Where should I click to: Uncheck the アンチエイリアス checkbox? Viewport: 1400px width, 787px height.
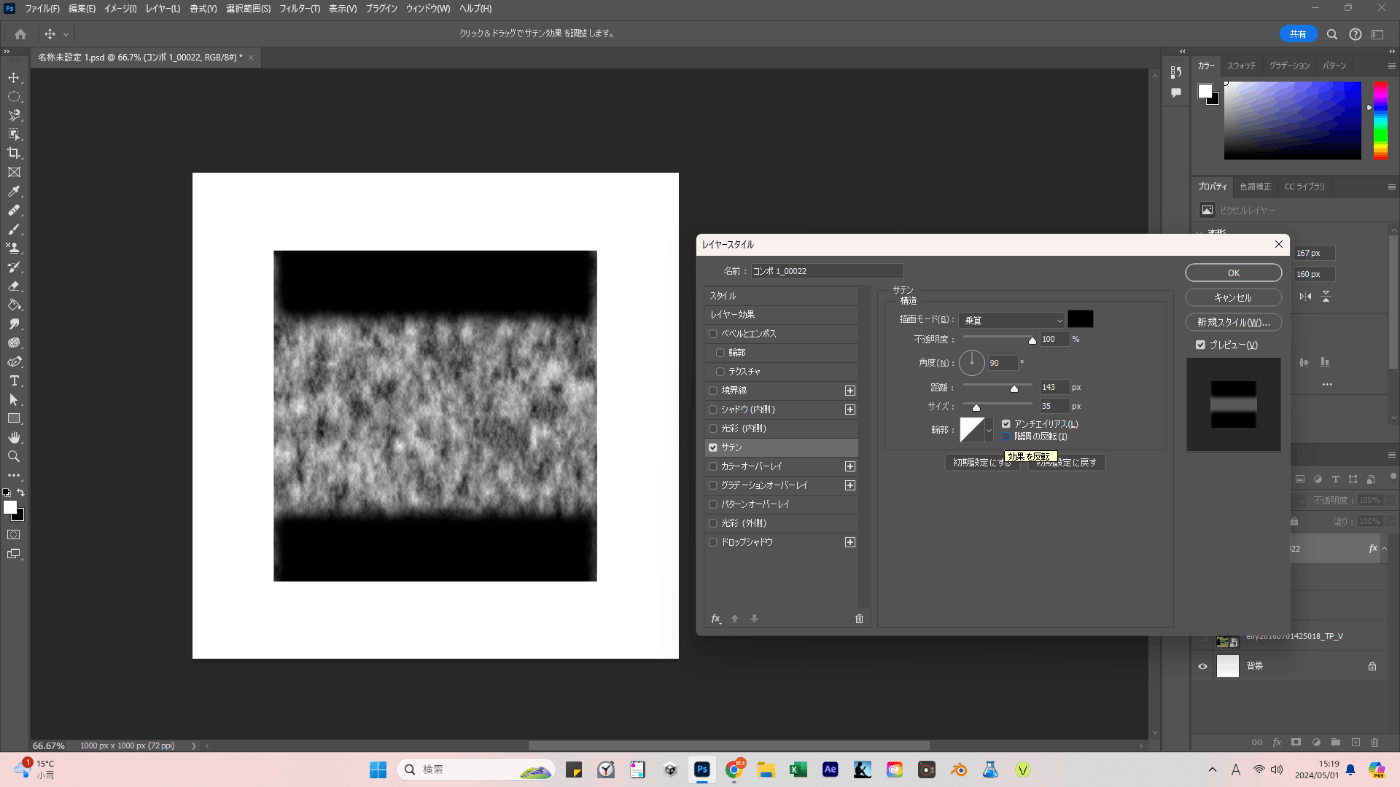[1006, 424]
